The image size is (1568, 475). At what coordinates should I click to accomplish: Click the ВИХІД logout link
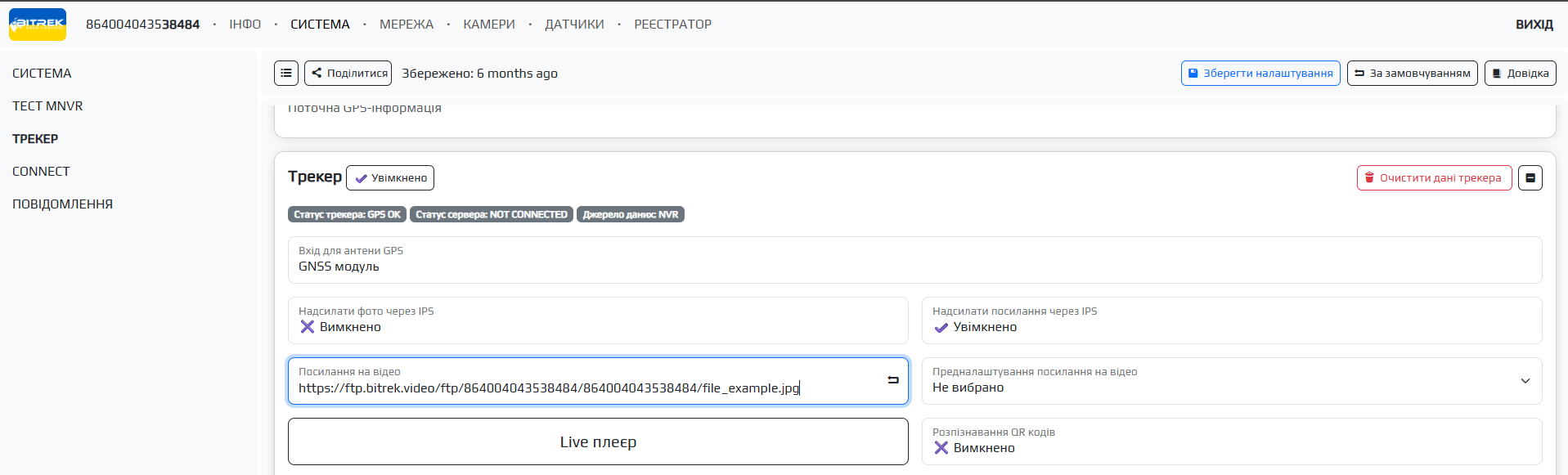1534,25
